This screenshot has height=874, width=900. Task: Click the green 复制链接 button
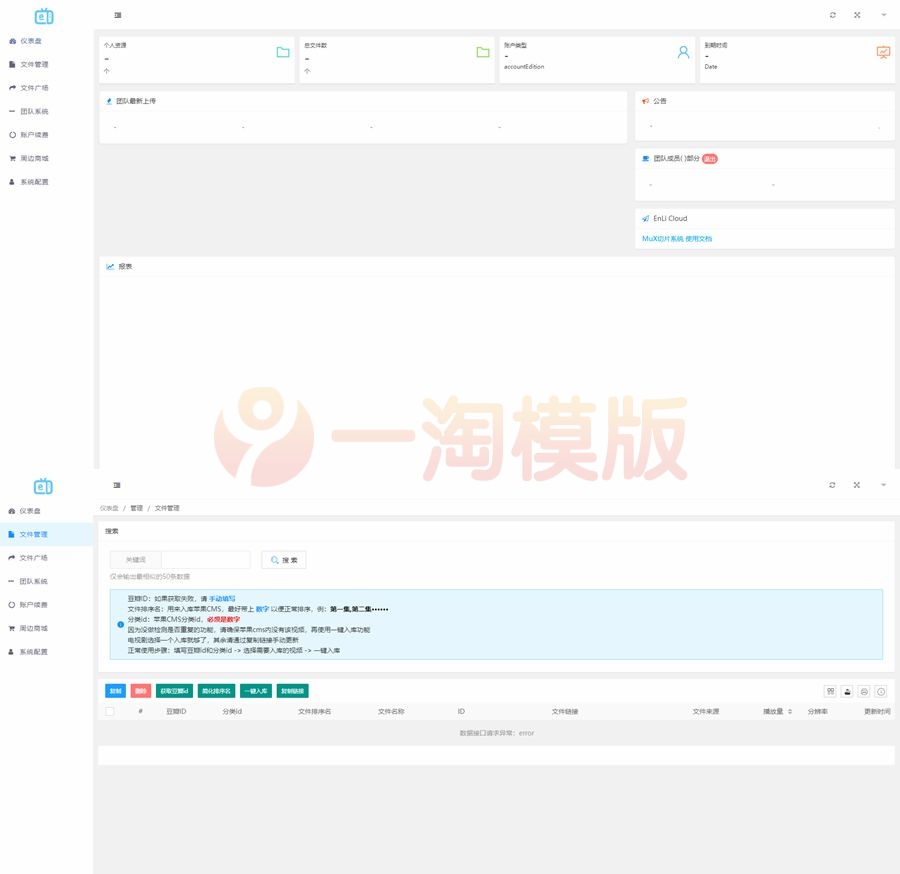point(293,692)
